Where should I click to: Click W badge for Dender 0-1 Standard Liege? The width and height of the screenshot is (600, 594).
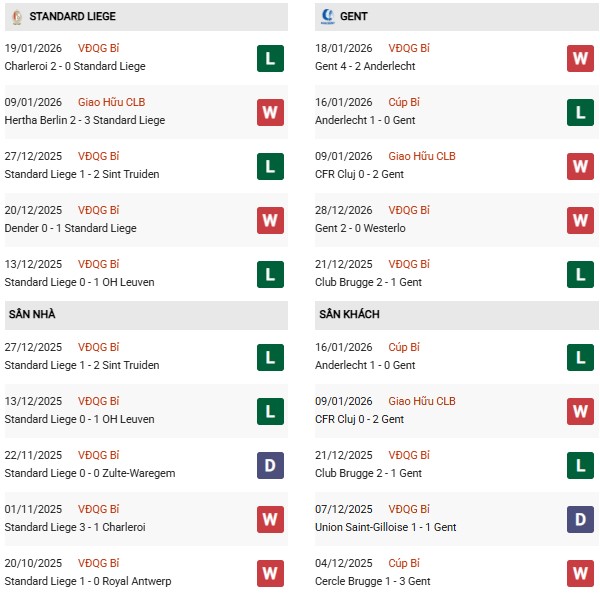click(269, 220)
